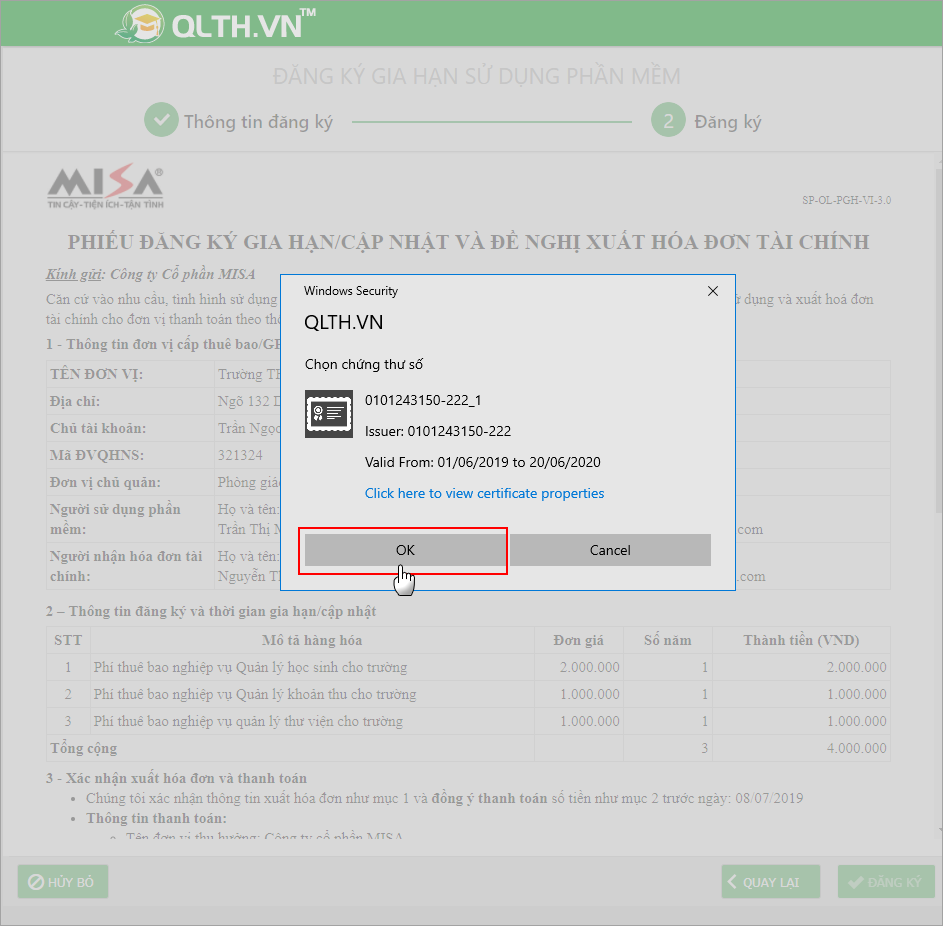Click the QUAY LẠI button

click(770, 882)
